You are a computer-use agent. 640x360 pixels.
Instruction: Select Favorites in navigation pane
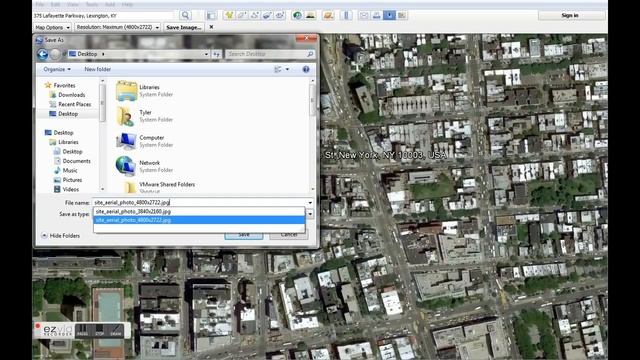click(60, 85)
